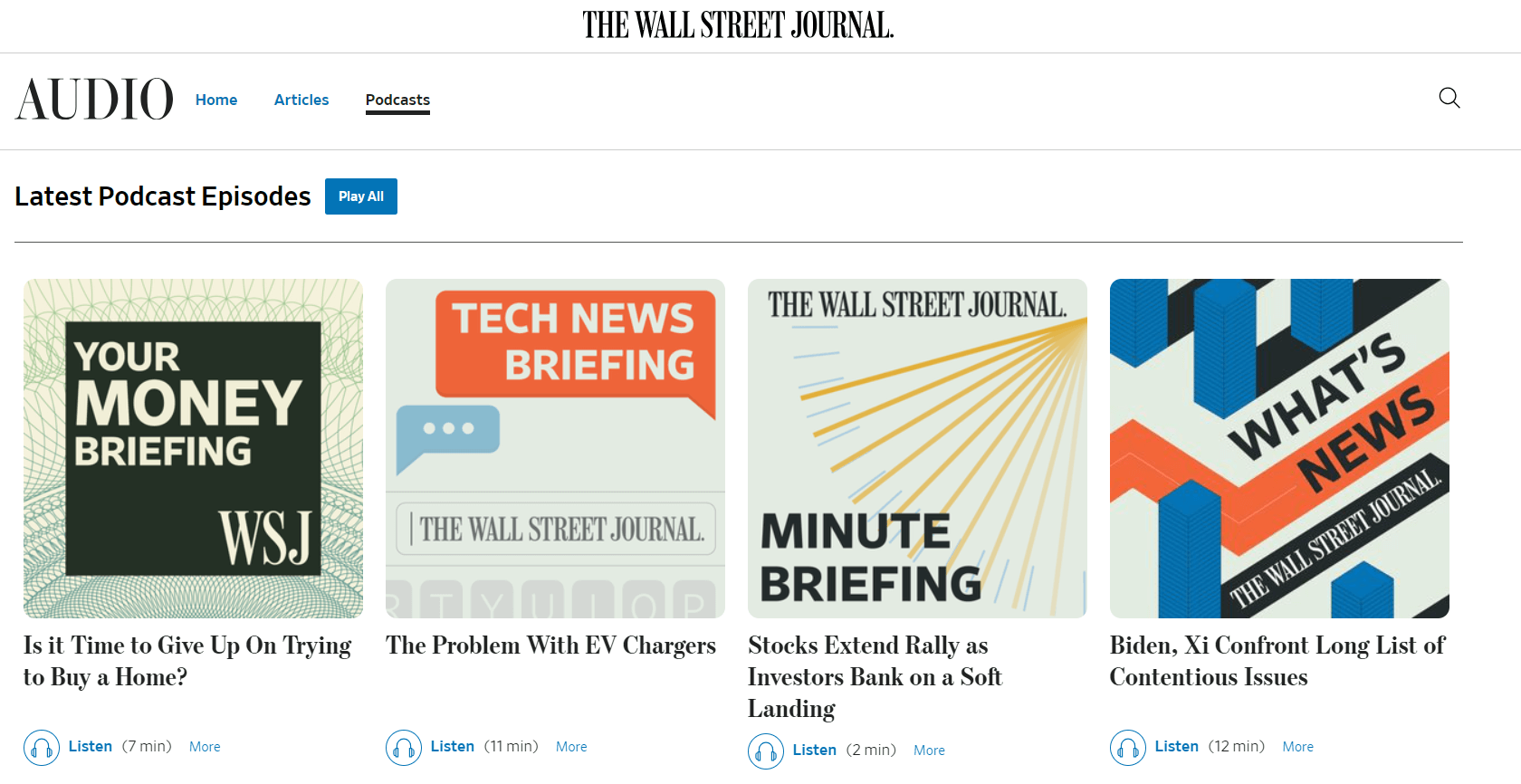Play all latest podcast episodes
1521x784 pixels.
click(361, 196)
